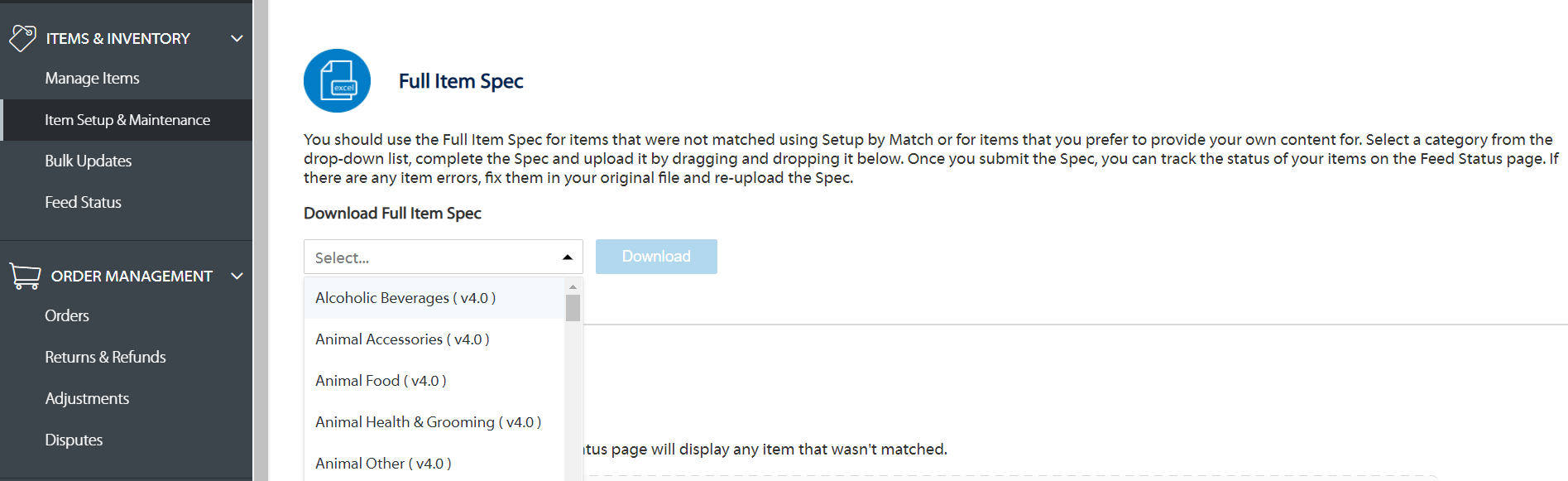
Task: Open Manage Items in sidebar
Action: click(92, 79)
